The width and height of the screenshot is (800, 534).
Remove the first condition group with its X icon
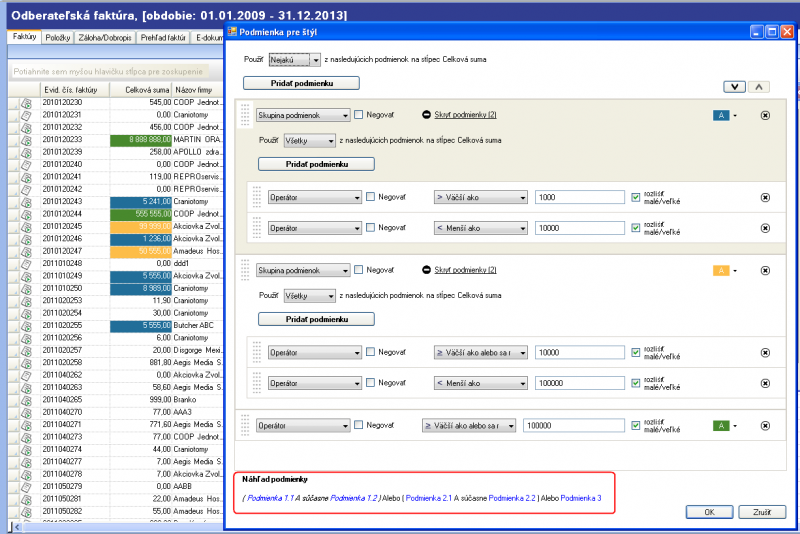(x=765, y=116)
